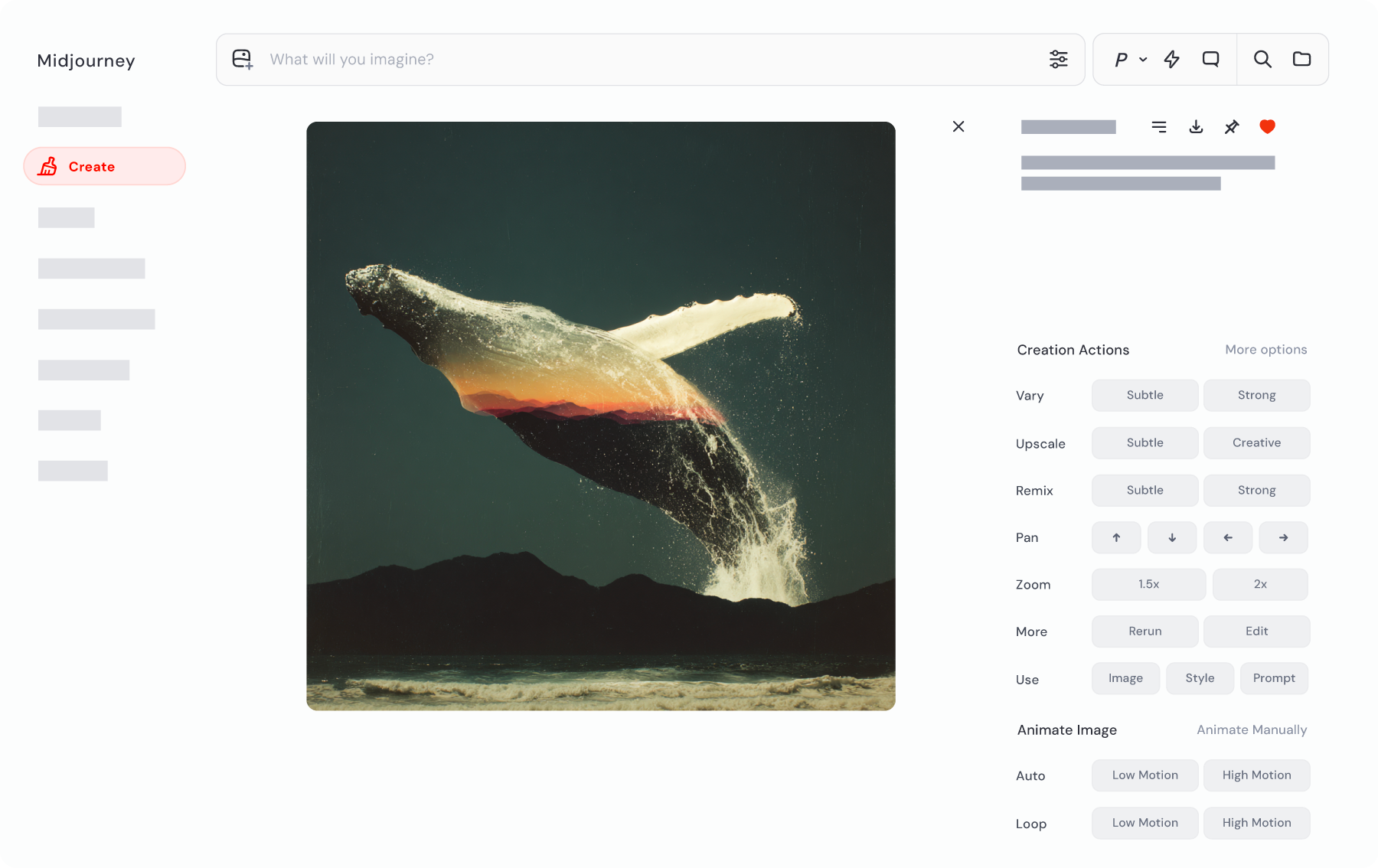This screenshot has height=868, width=1378.
Task: Toggle the red heart like icon
Action: click(1267, 127)
